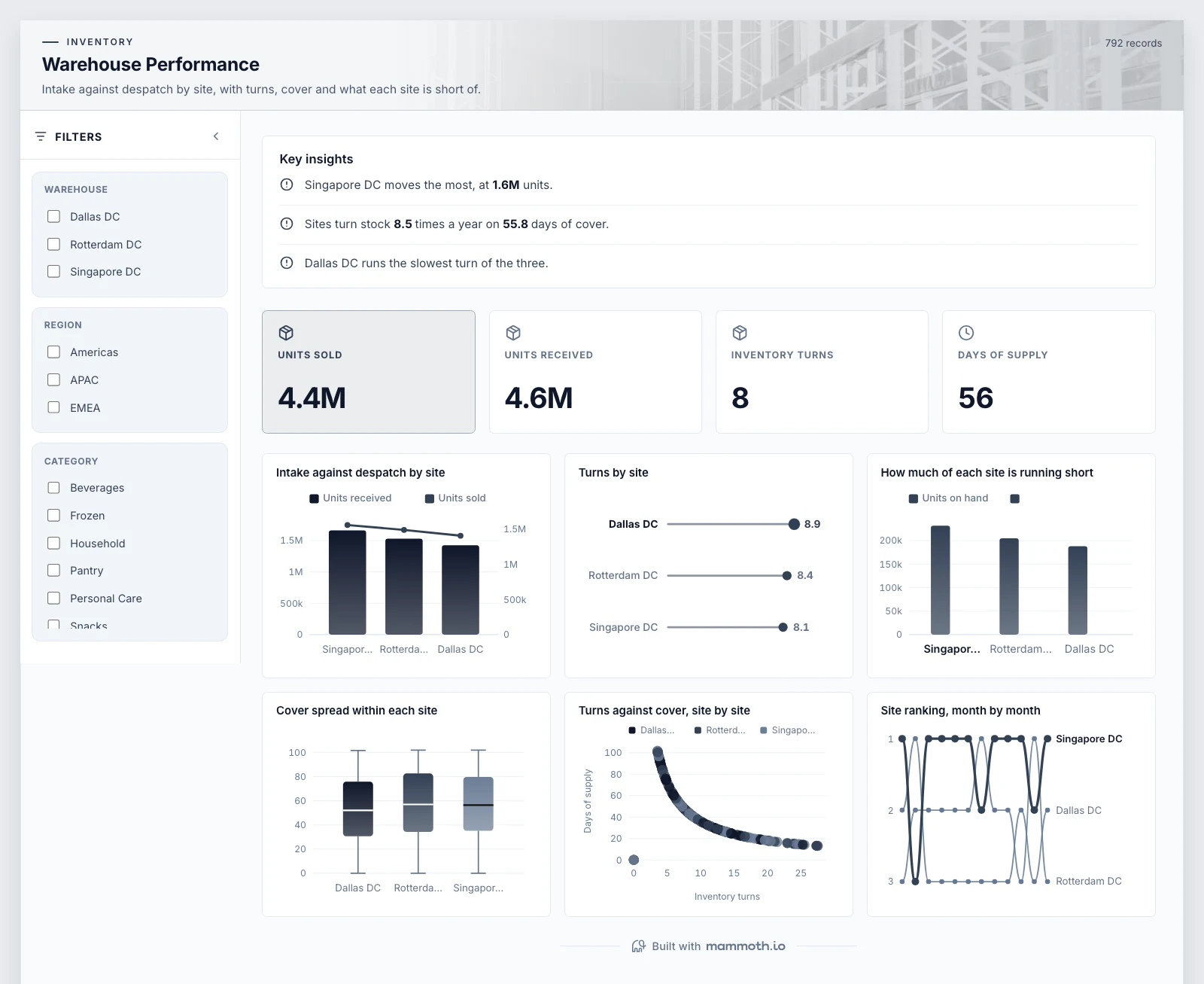Check the Household category box
The image size is (1204, 984).
(53, 543)
